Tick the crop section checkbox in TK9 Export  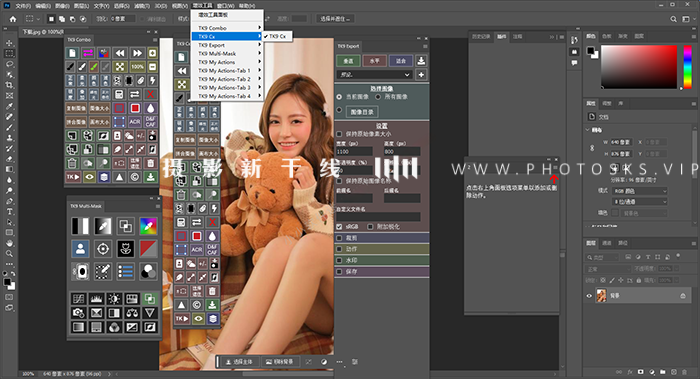(339, 238)
